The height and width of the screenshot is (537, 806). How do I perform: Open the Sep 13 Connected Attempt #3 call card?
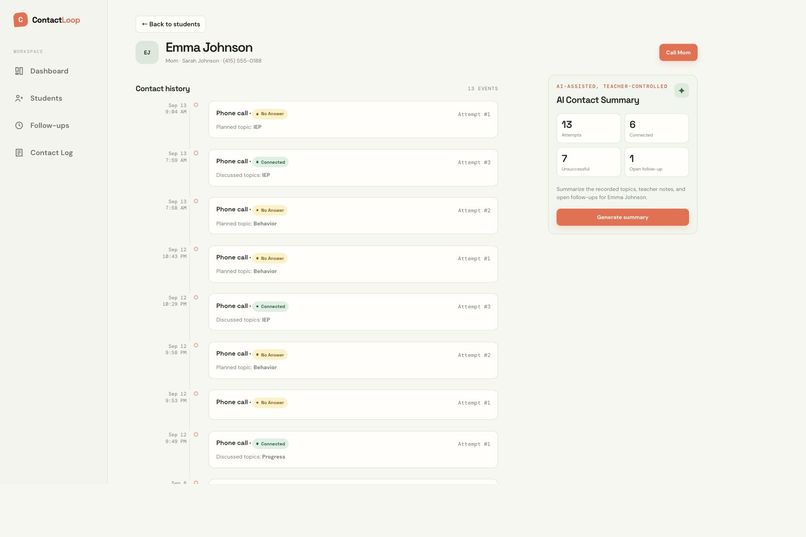(x=353, y=168)
